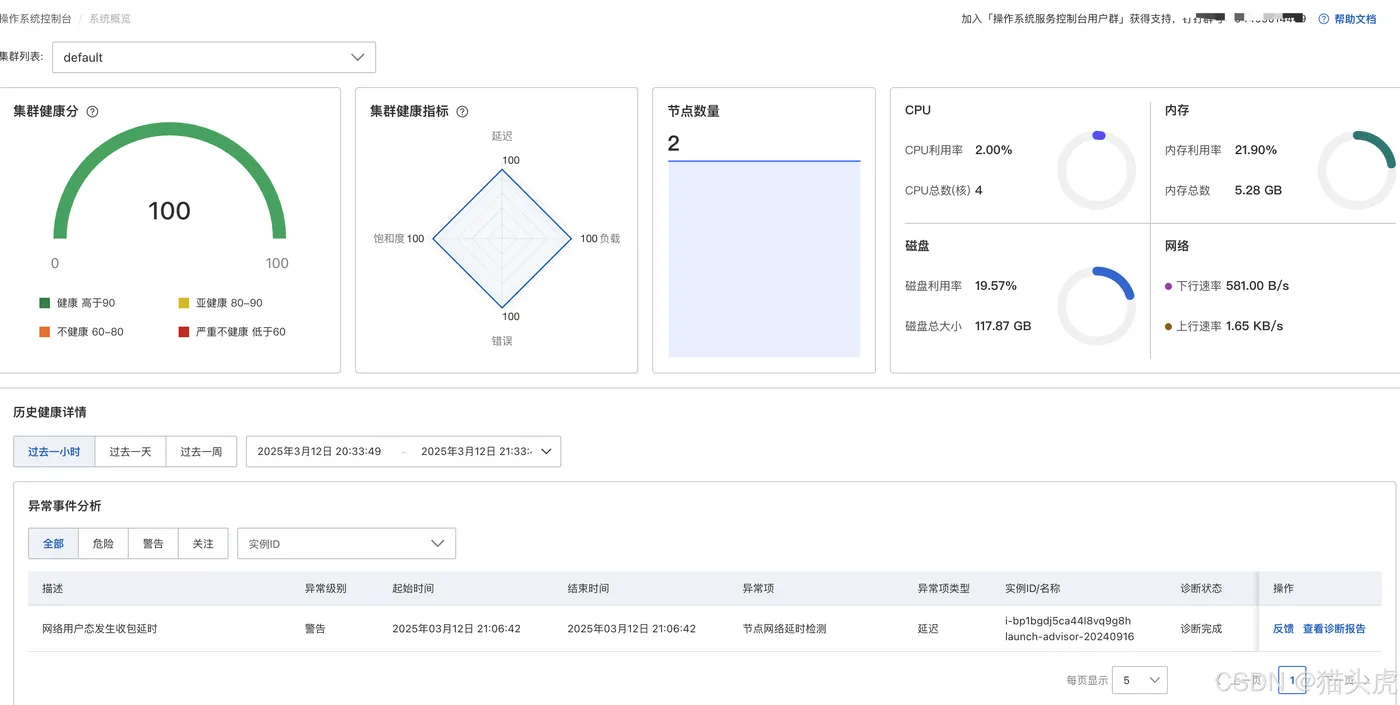Switch to the 危险 events tab

point(103,544)
